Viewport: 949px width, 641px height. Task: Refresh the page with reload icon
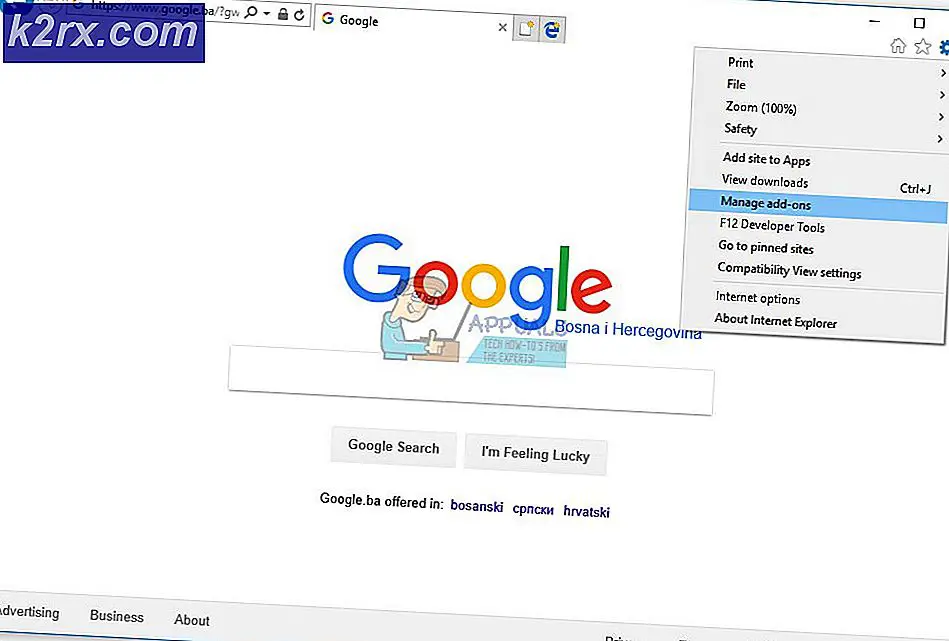(x=300, y=15)
